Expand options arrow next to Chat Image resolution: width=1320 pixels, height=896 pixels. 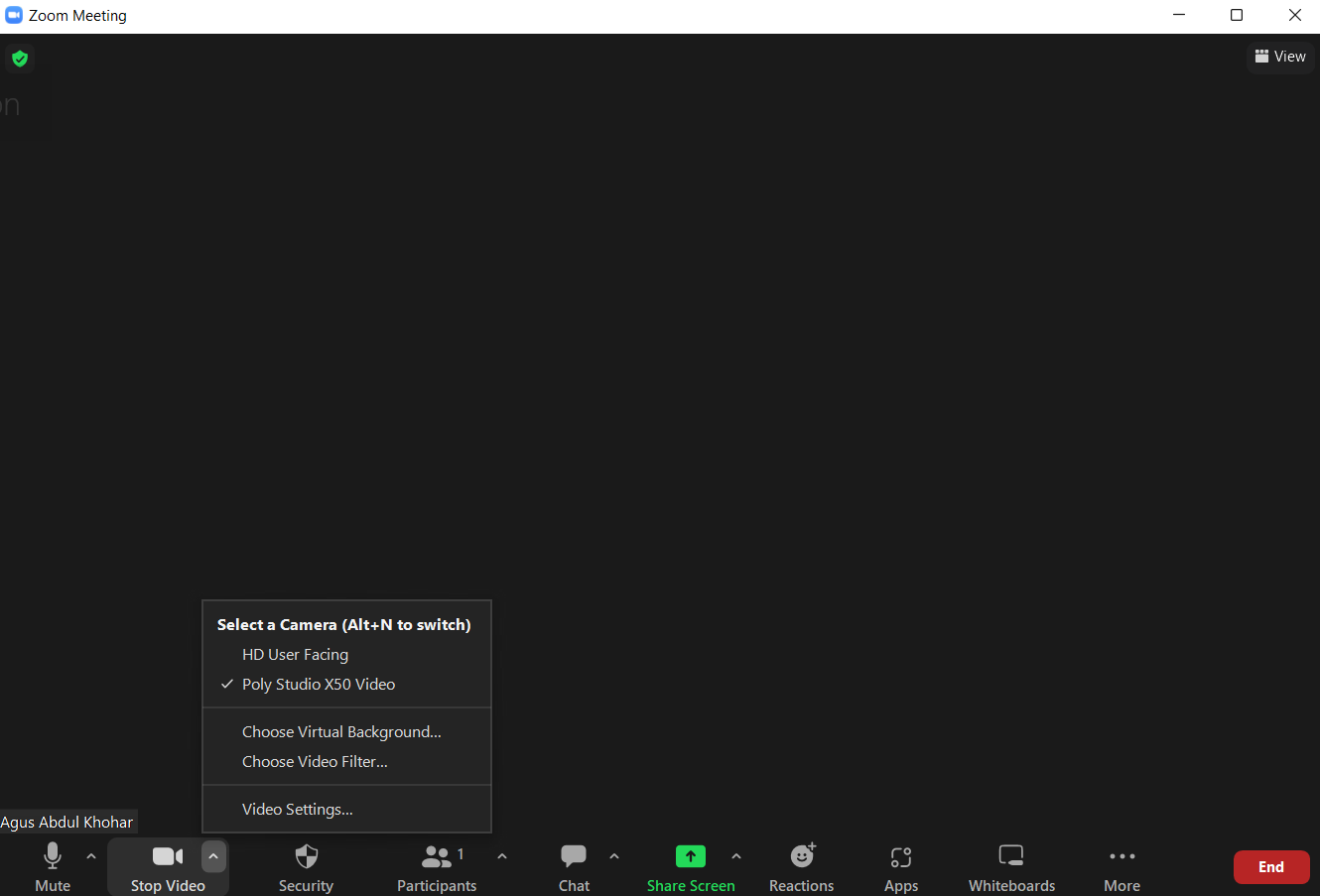(x=614, y=856)
